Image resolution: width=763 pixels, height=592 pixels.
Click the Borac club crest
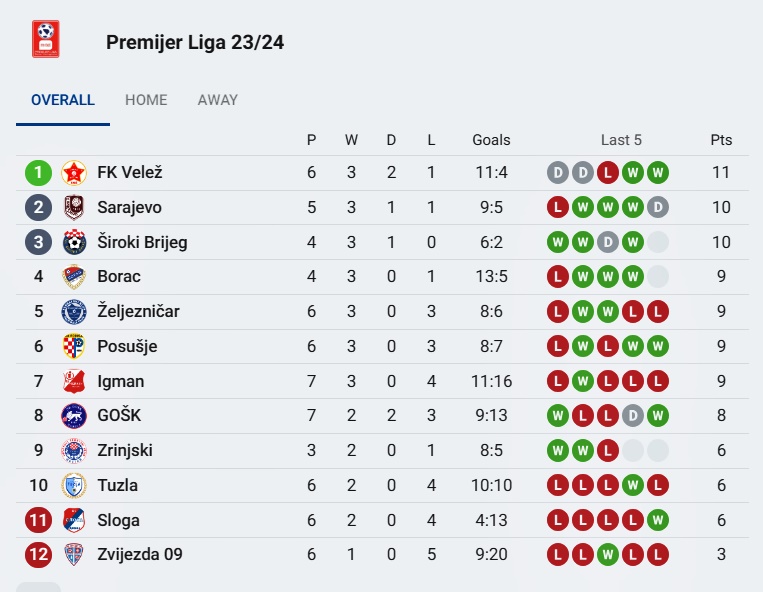click(74, 277)
